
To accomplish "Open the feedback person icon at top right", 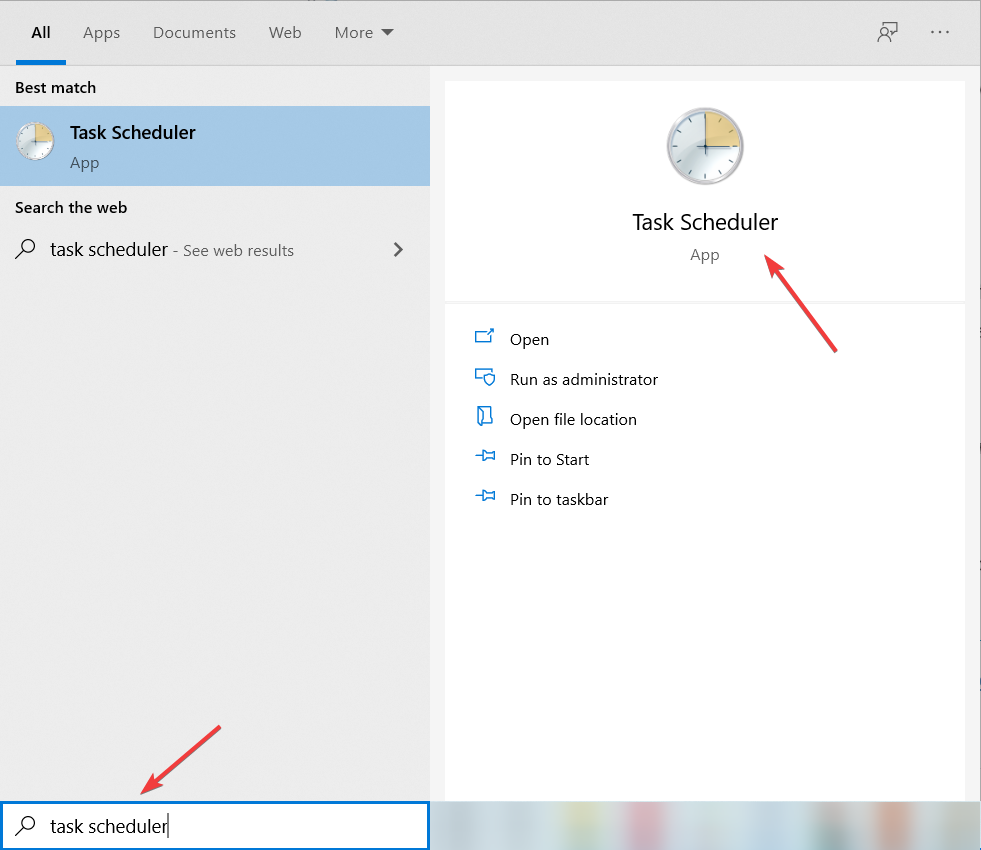I will [887, 32].
